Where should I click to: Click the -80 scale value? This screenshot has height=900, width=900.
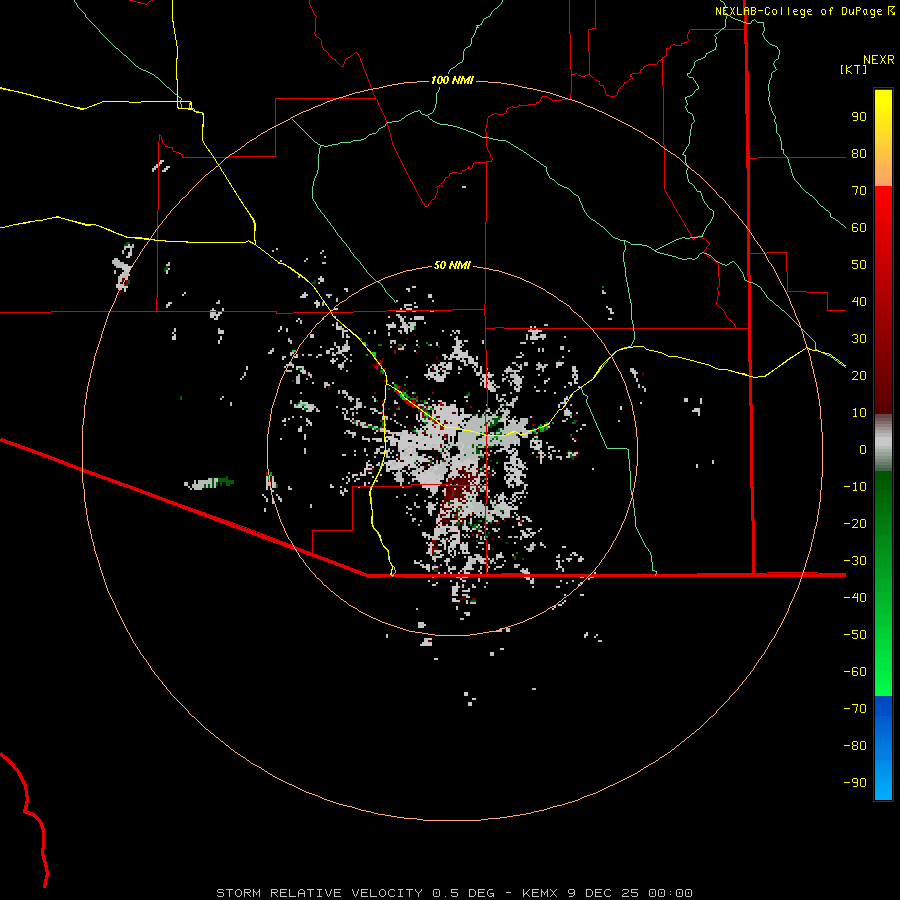pos(855,746)
